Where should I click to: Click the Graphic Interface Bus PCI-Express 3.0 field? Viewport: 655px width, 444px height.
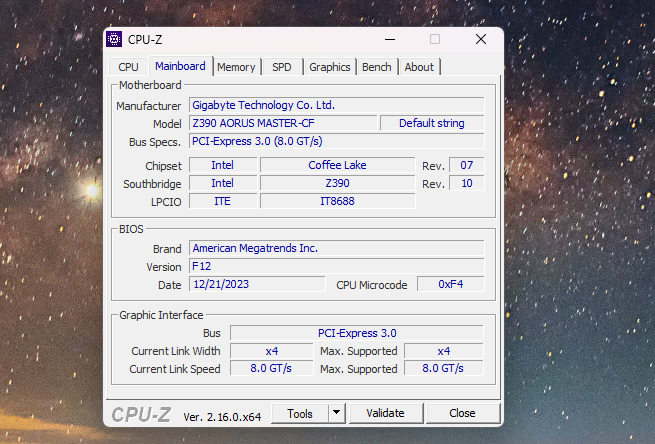[357, 333]
